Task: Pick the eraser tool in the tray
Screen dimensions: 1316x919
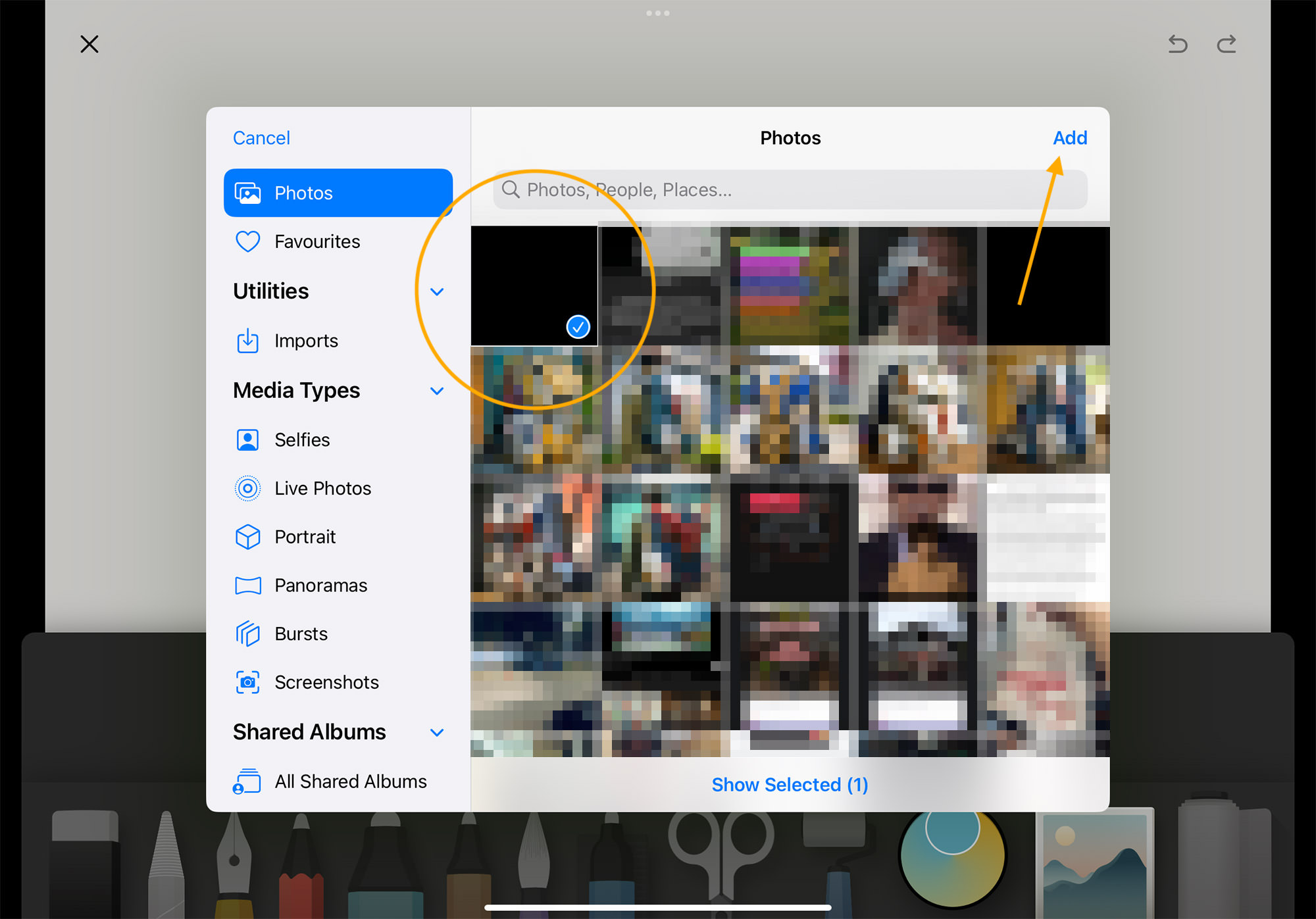Action: click(x=86, y=864)
